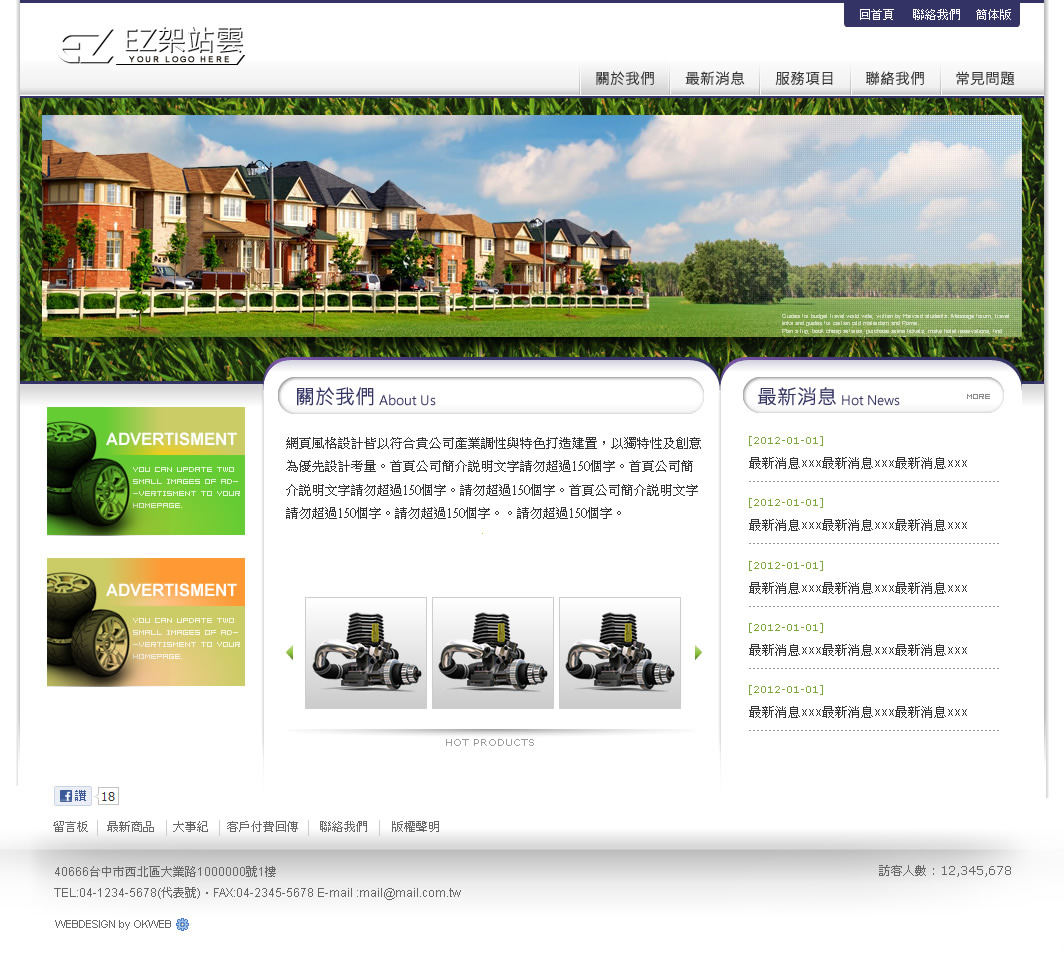The image size is (1064, 955).
Task: Switch to 簡体版 language in top bar
Action: click(993, 15)
